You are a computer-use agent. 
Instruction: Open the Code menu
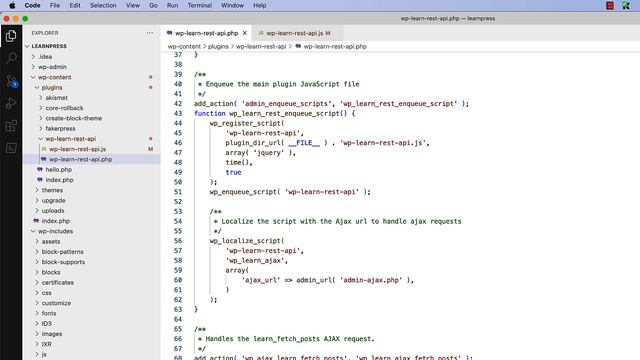[32, 5]
